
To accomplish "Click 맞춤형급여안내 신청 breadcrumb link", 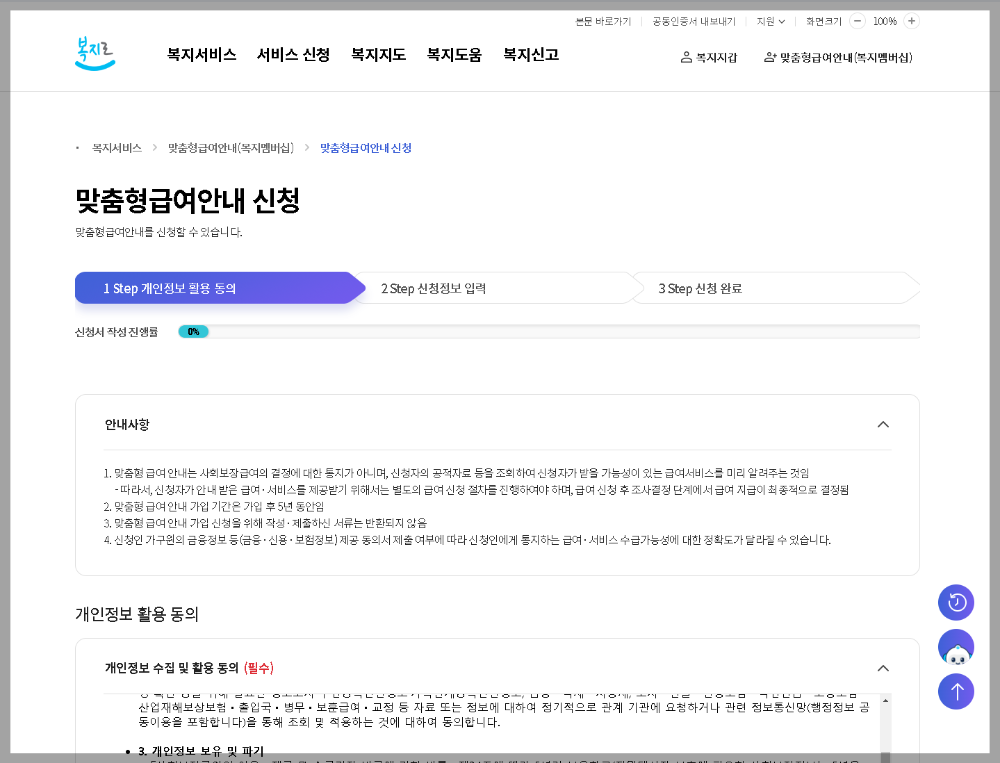I will pos(365,148).
